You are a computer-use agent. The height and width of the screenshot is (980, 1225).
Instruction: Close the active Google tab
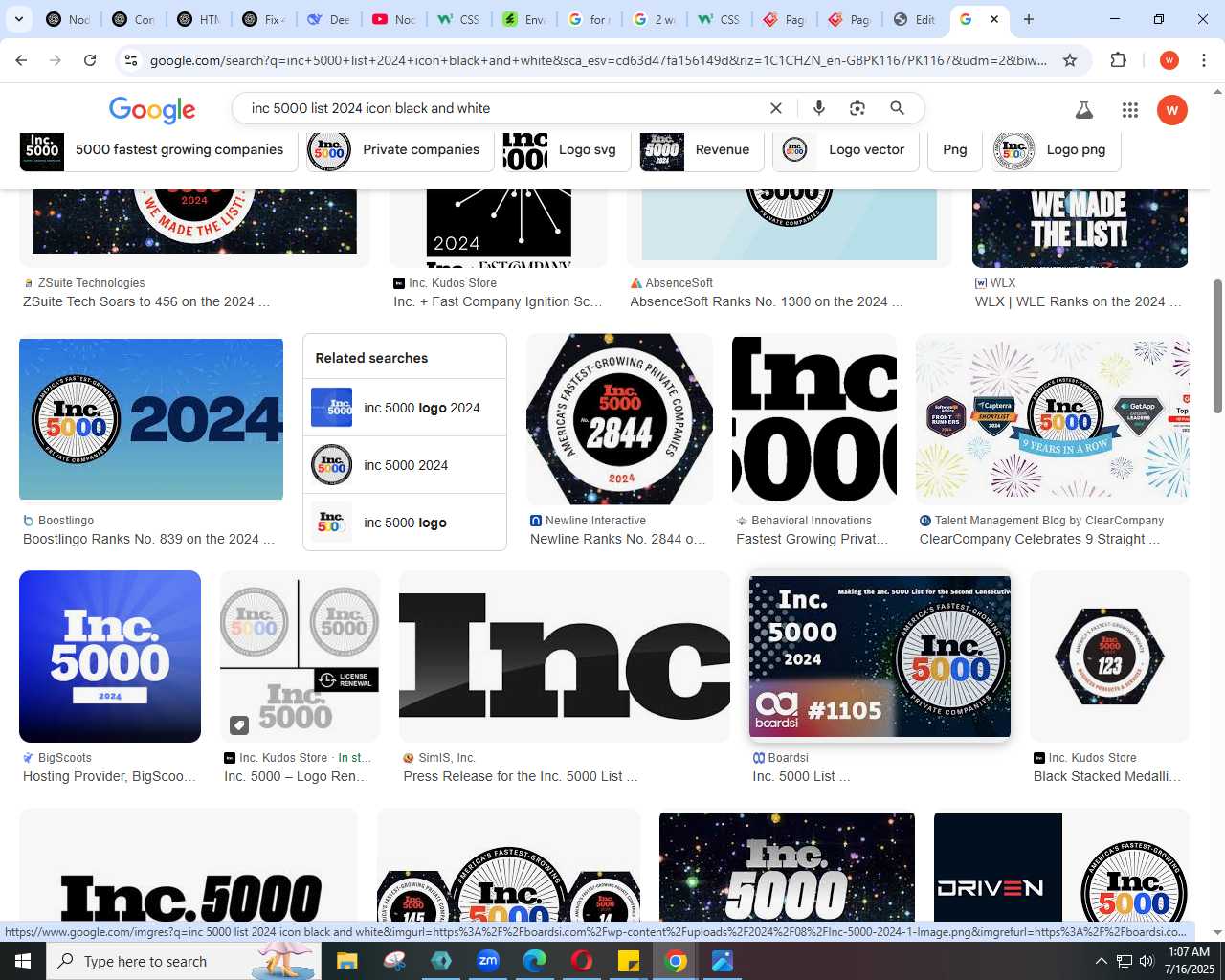click(x=994, y=19)
